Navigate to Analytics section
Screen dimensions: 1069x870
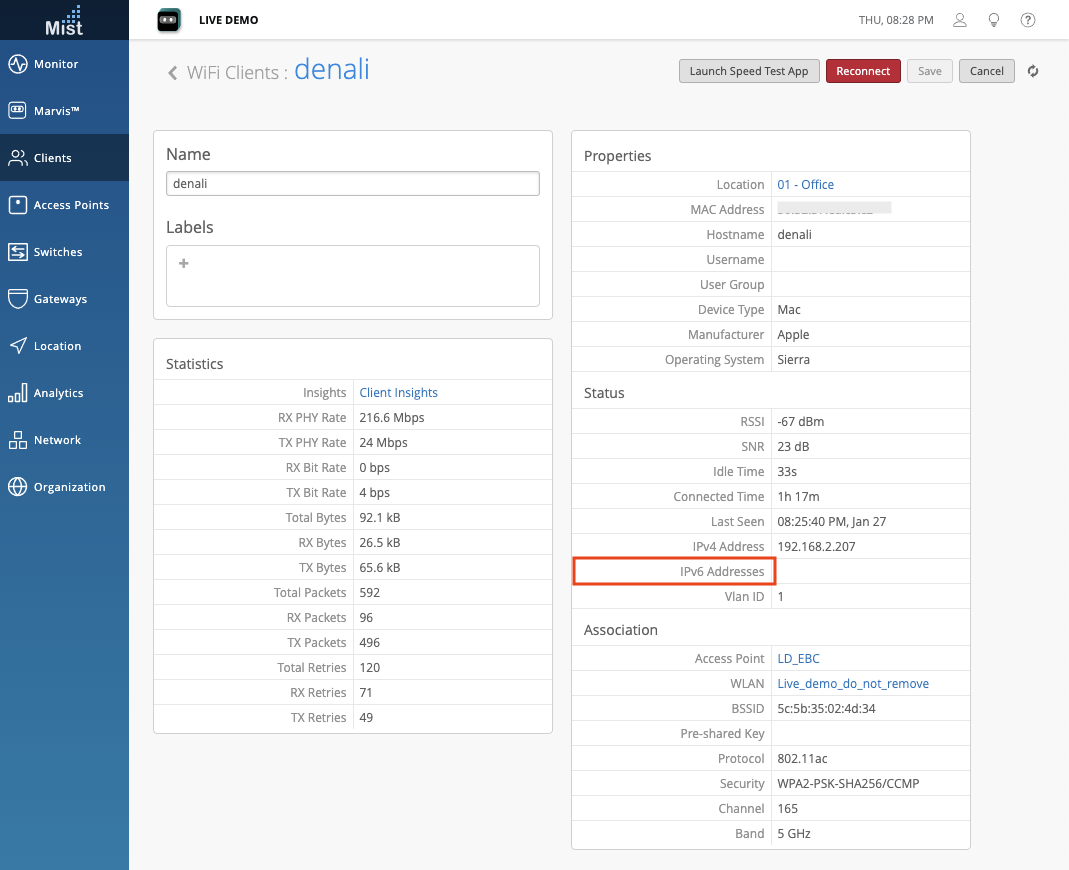click(58, 393)
